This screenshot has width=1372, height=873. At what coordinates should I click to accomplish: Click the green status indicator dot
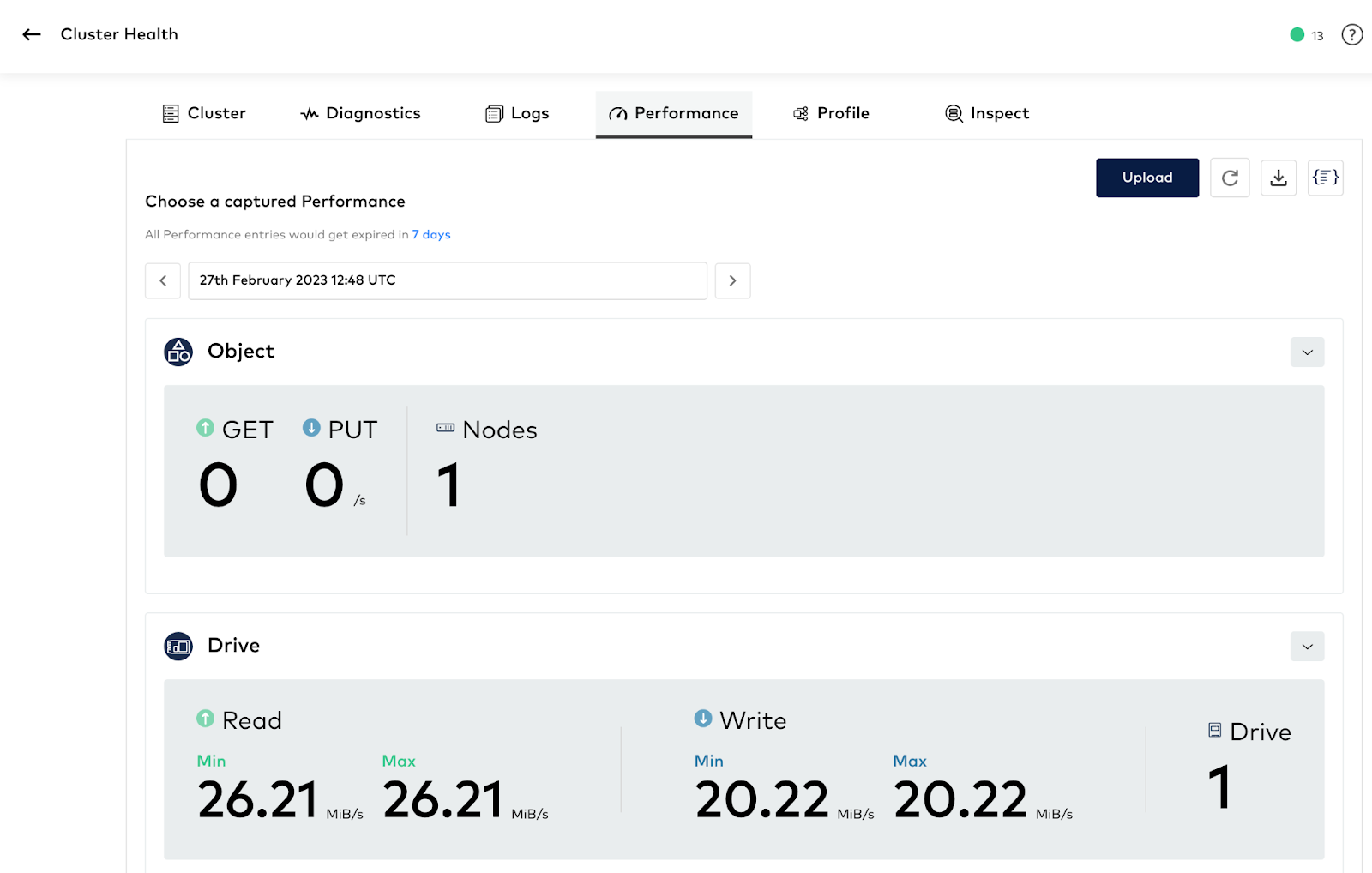pos(1297,35)
